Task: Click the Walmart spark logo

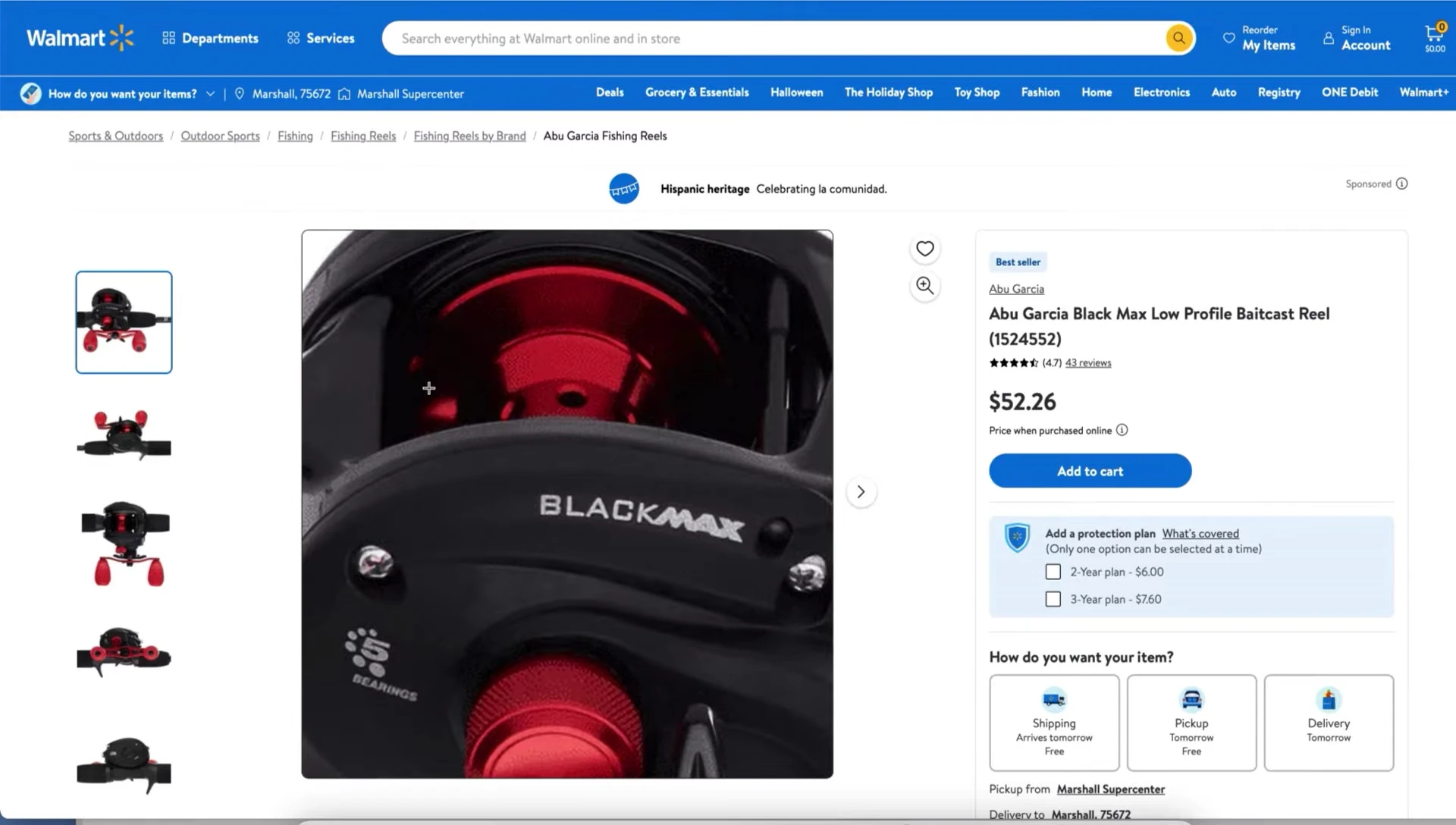Action: (x=121, y=38)
